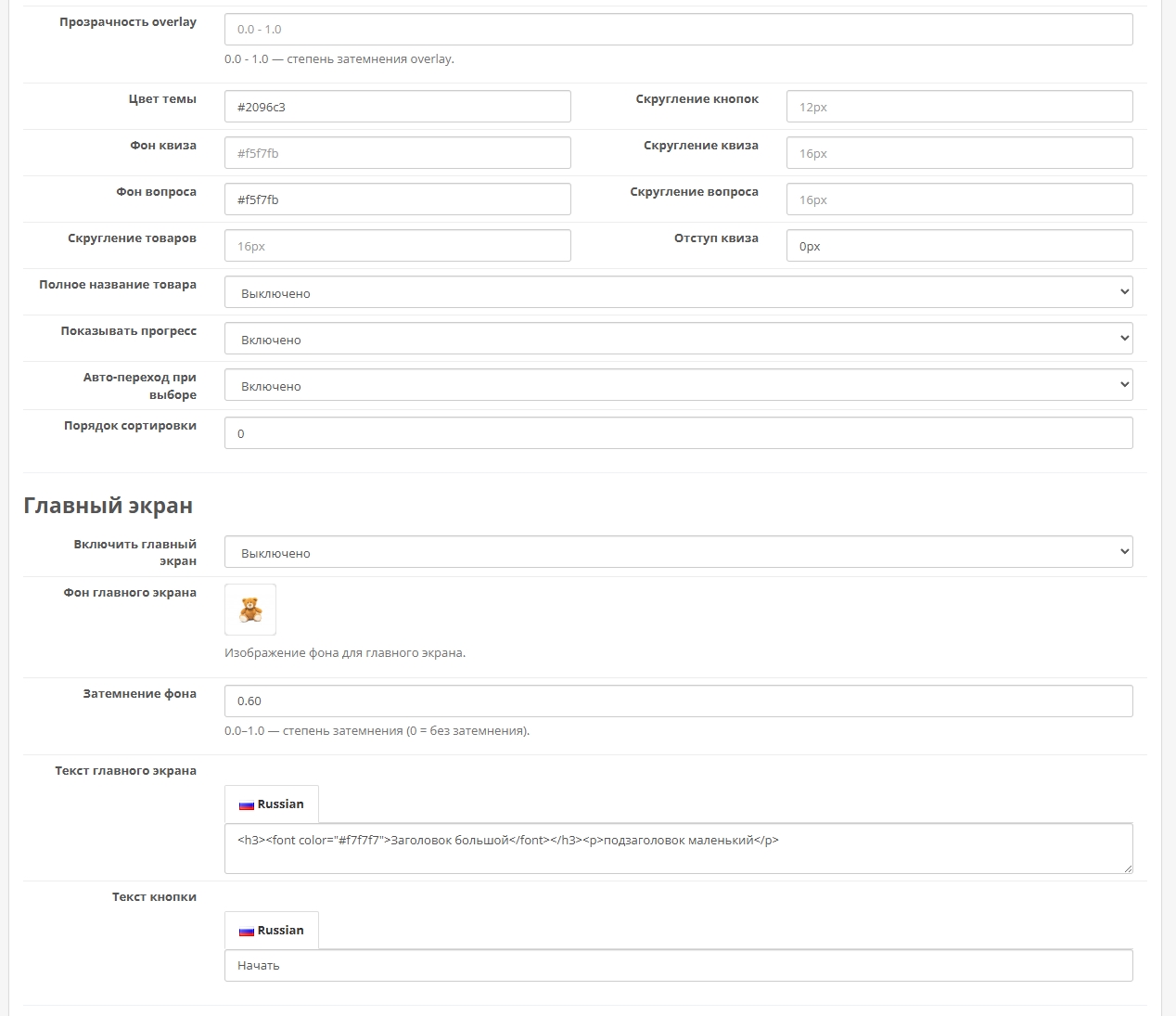The image size is (1176, 1016).
Task: Click the teddy bear background image thumbnail
Action: (x=250, y=610)
